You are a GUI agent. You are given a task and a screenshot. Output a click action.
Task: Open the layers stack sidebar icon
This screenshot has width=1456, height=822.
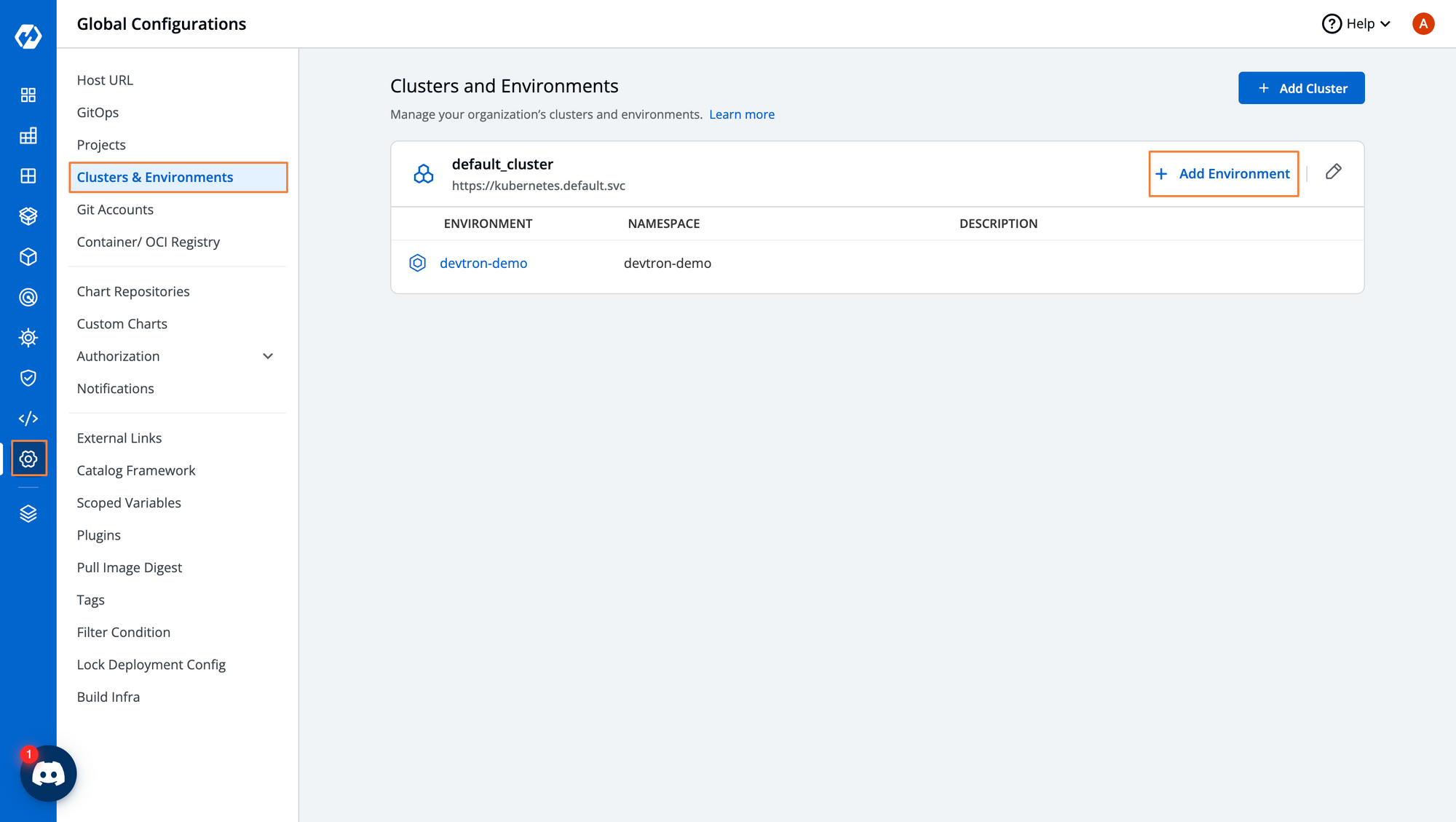coord(28,514)
